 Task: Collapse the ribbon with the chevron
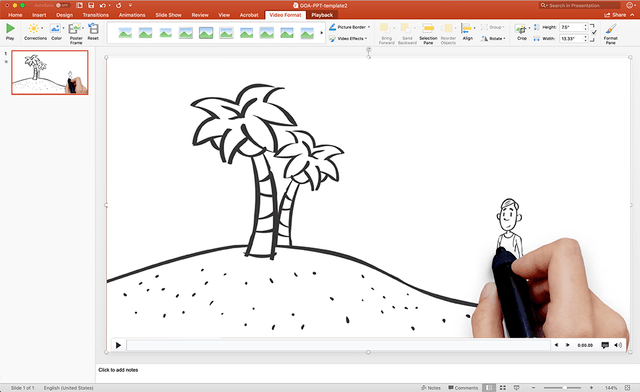coord(633,15)
